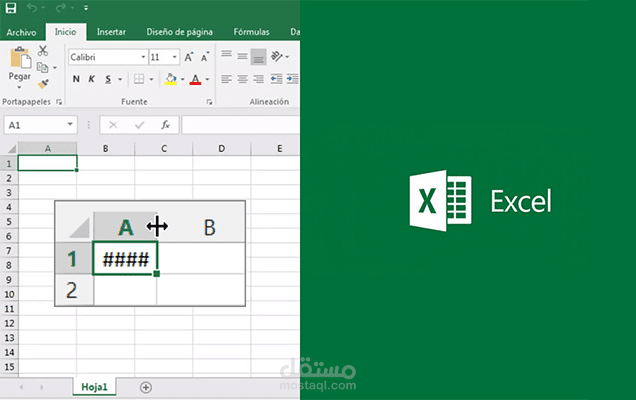The image size is (636, 400).
Task: Click the Insert Function fx icon
Action: point(165,125)
